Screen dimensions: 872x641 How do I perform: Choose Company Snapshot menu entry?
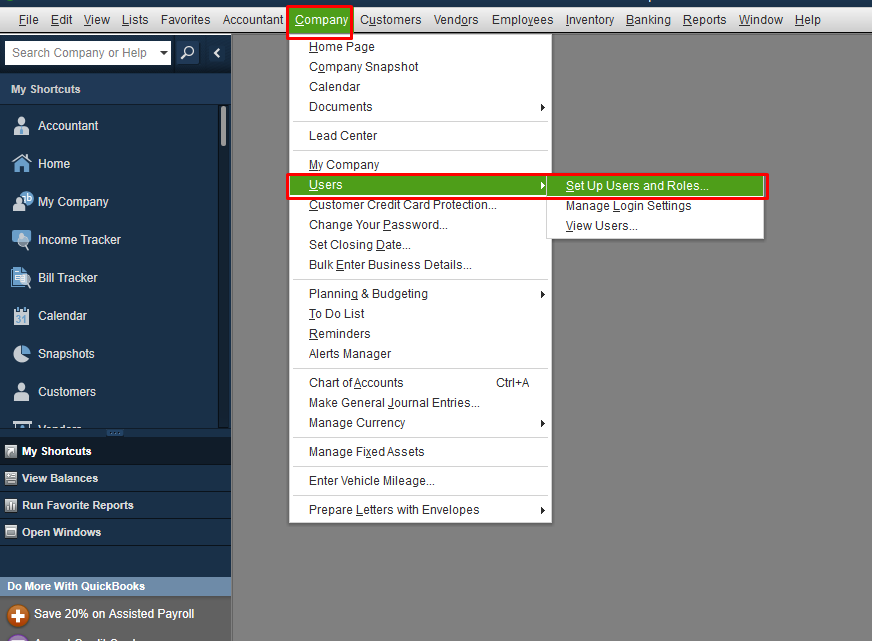(x=420, y=67)
